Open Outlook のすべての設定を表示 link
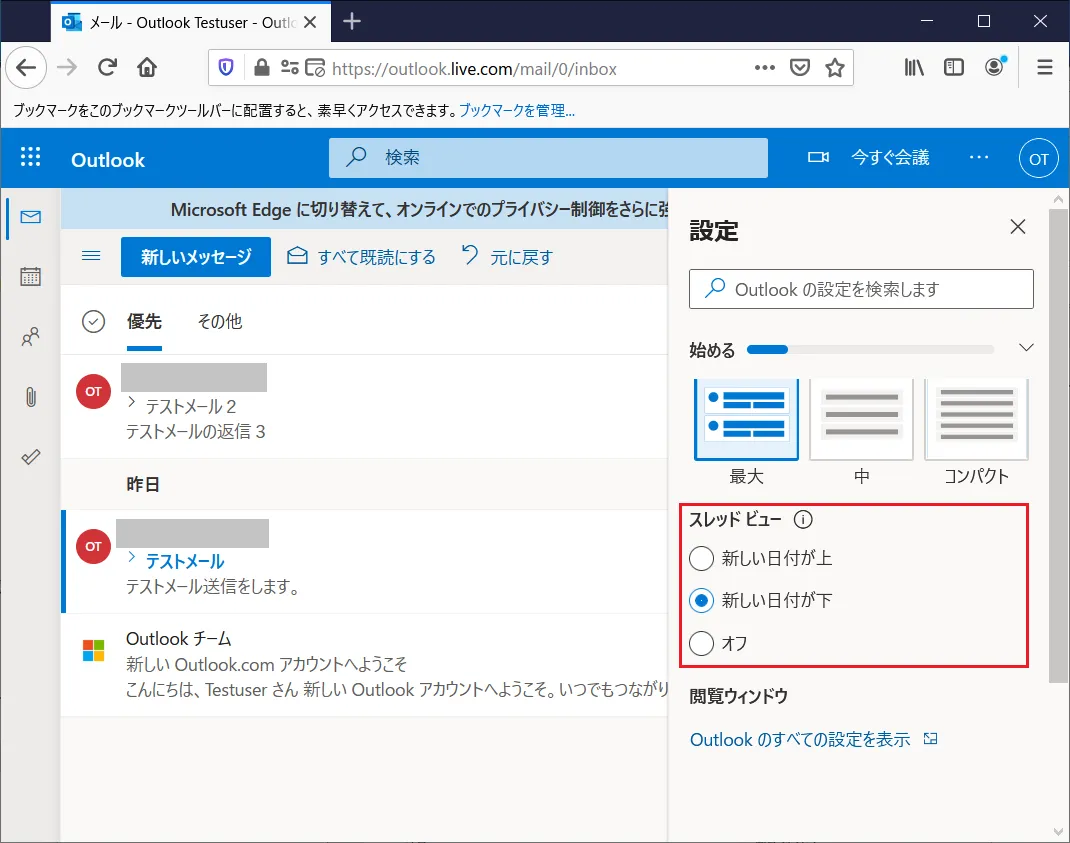This screenshot has height=843, width=1070. (x=813, y=740)
